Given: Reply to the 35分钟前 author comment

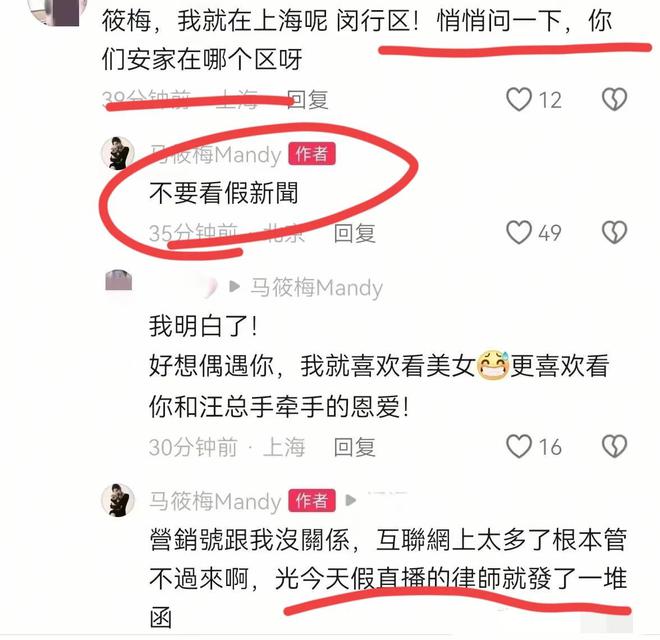Looking at the screenshot, I should [354, 233].
